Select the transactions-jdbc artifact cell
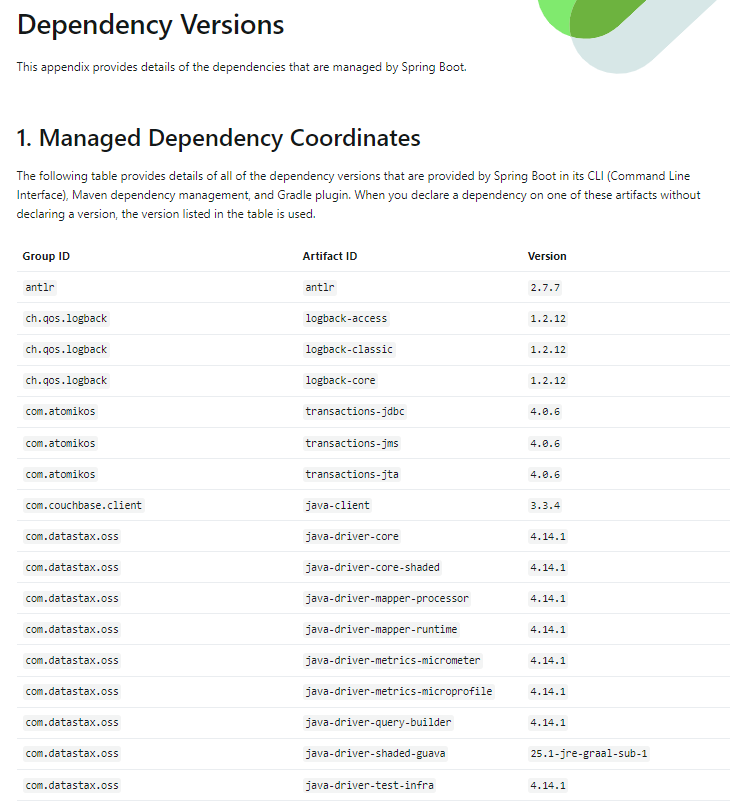Screen dimensions: 733x802 pos(355,411)
